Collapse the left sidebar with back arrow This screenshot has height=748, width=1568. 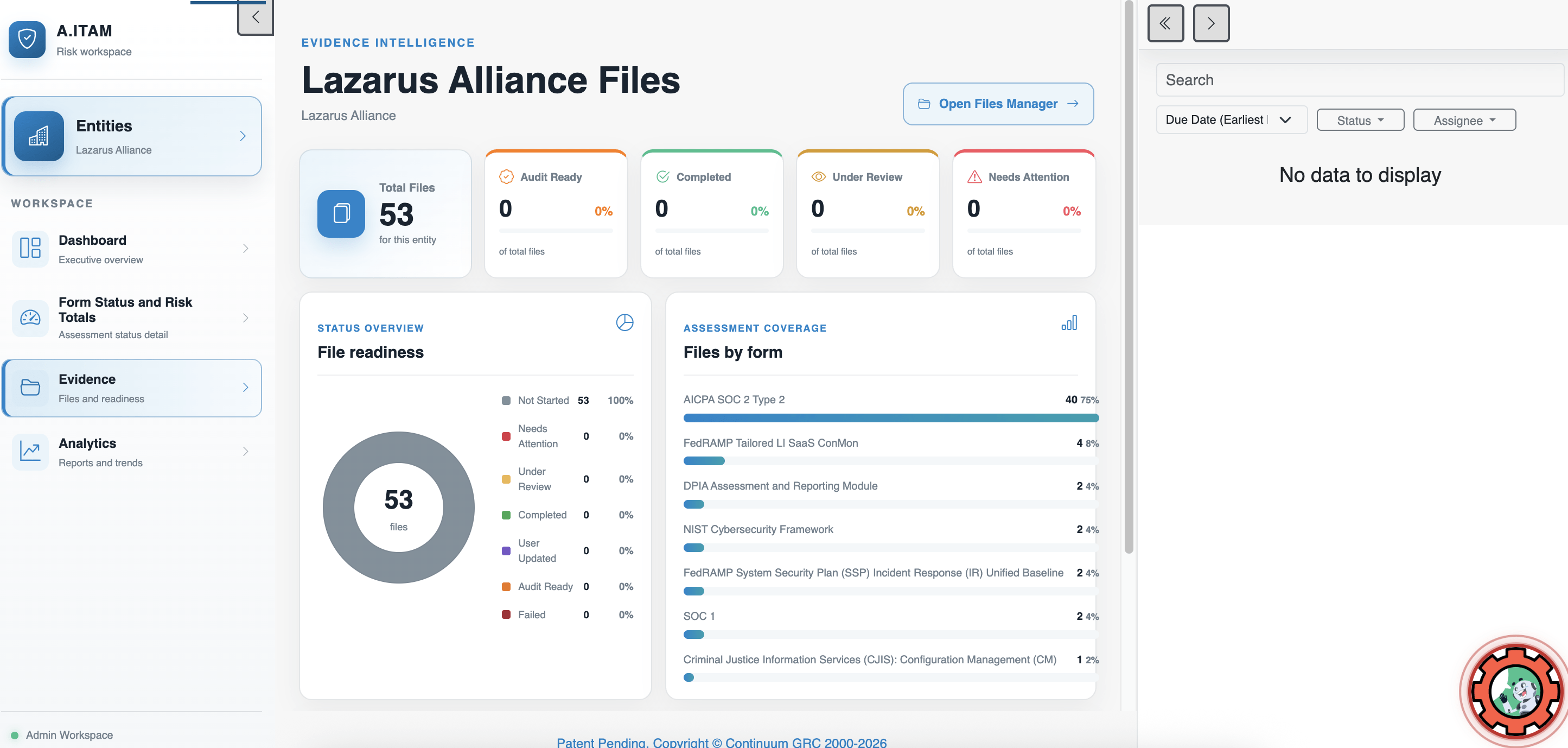coord(255,17)
